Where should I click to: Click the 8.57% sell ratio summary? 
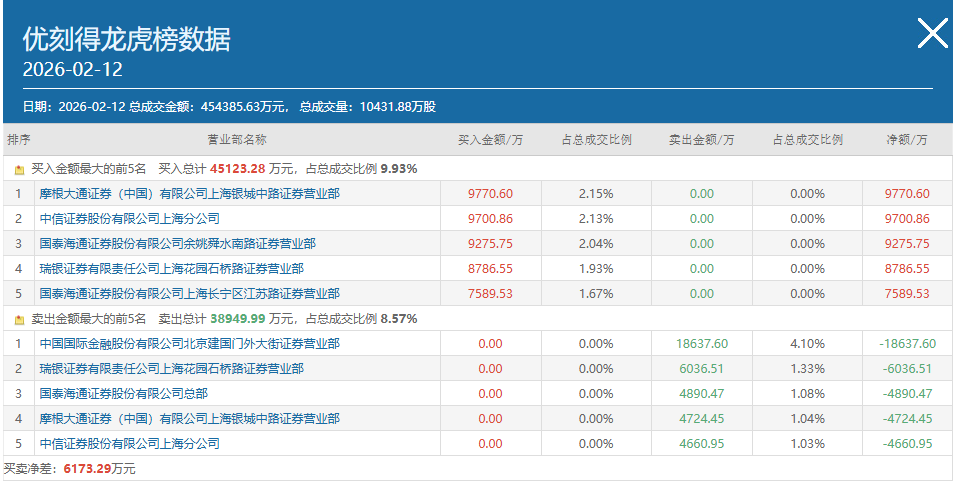coord(399,318)
